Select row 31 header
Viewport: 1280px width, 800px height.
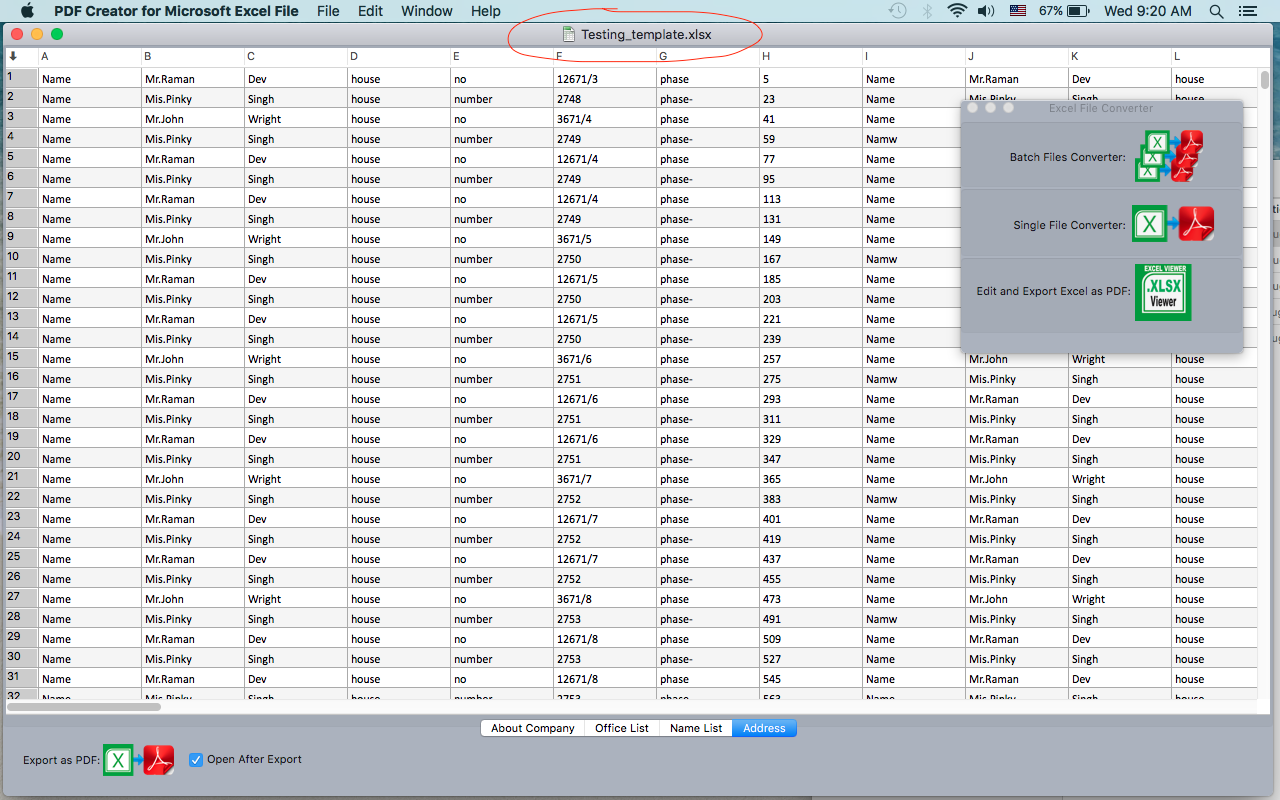(x=22, y=677)
